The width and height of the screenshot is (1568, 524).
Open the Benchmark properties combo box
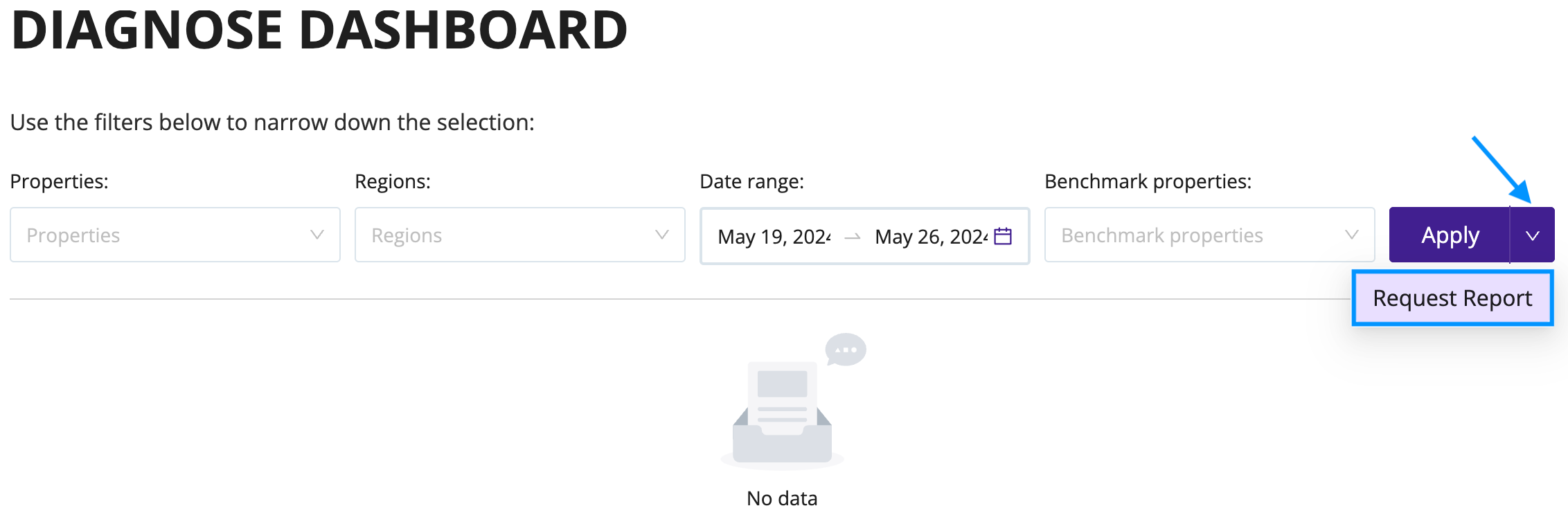1210,235
